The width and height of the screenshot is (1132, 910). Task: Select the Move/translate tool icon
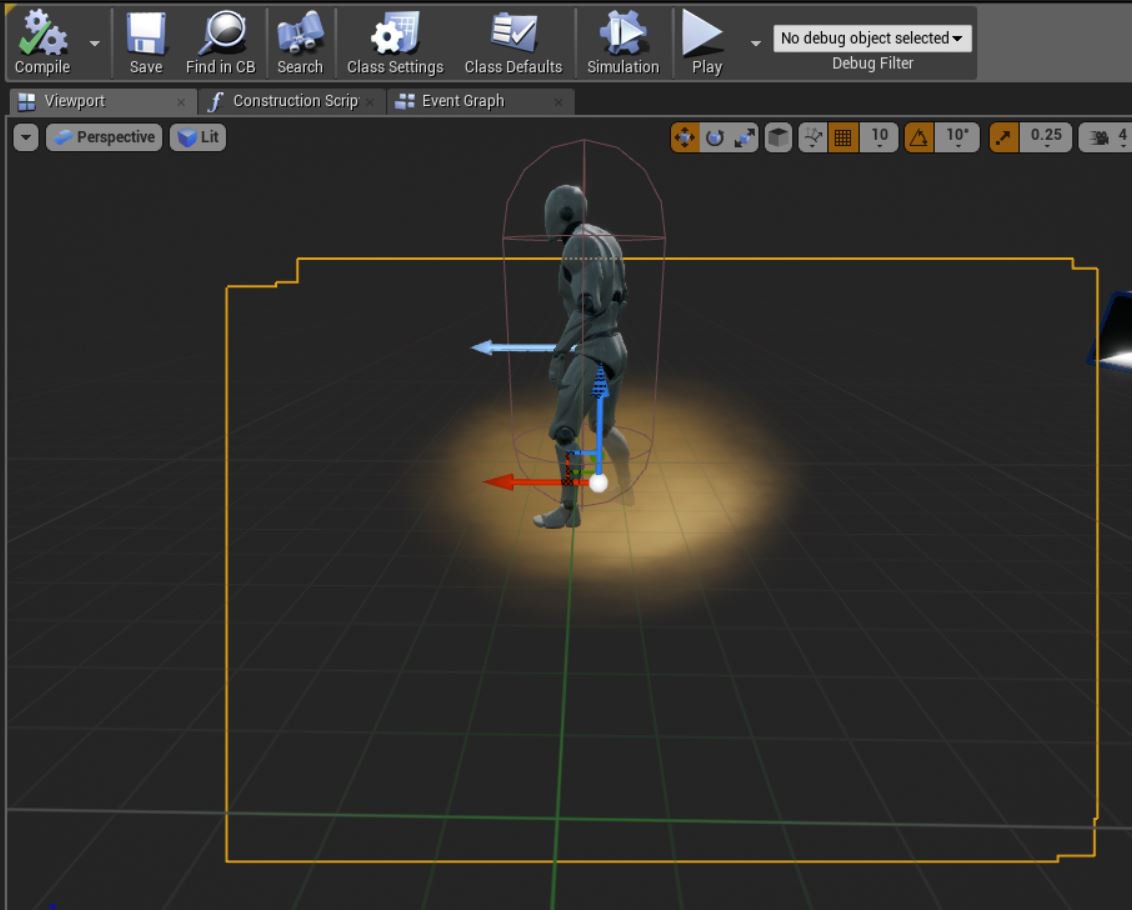[x=684, y=136]
